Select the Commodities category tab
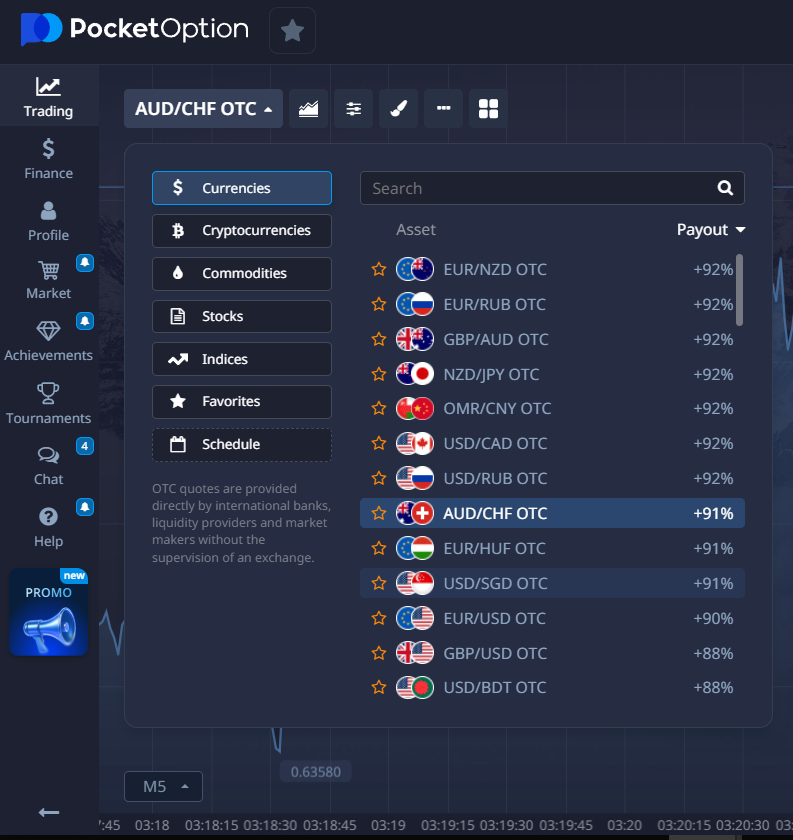The width and height of the screenshot is (793, 840). [x=242, y=274]
